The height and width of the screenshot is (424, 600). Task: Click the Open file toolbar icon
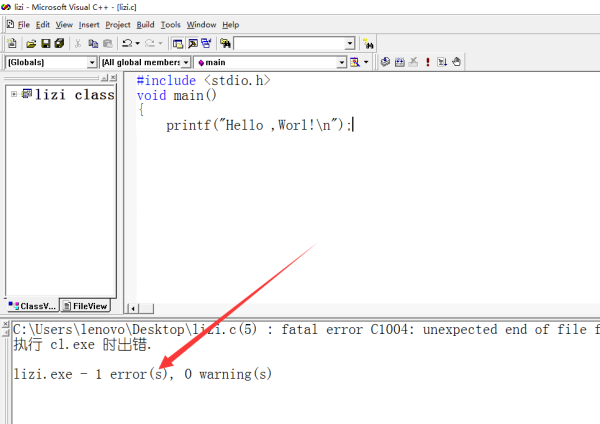point(32,44)
